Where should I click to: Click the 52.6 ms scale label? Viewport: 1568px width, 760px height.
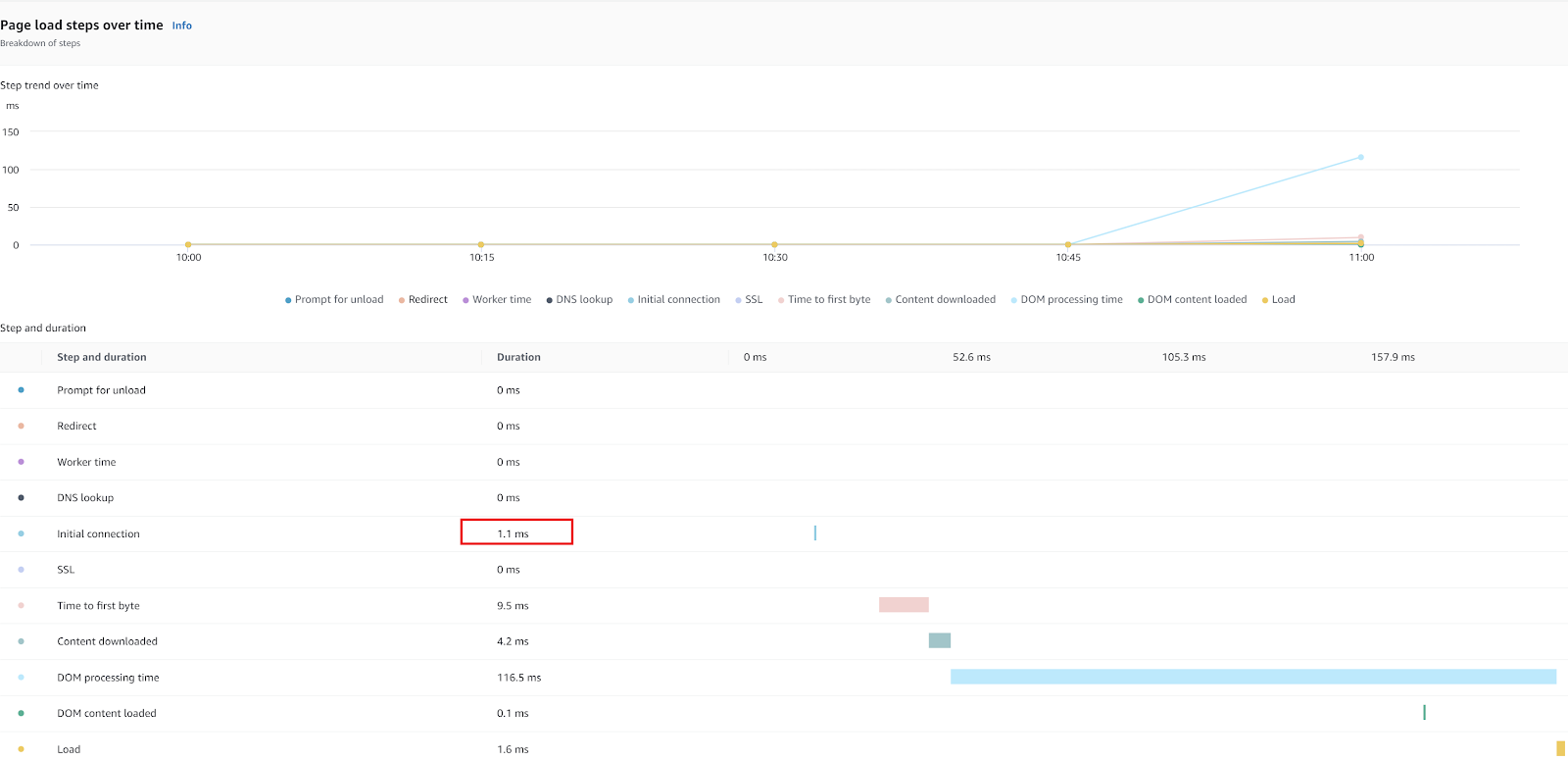[x=971, y=358]
